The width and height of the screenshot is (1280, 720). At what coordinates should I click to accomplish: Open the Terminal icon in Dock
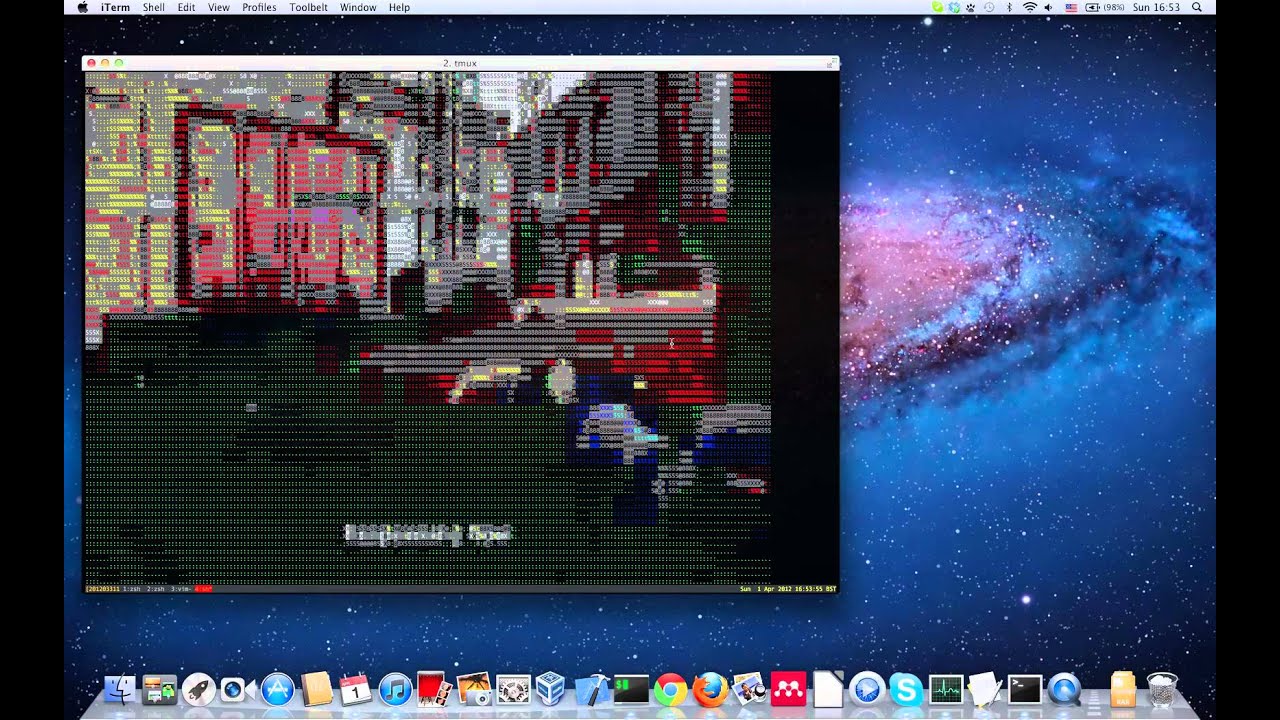1024,689
